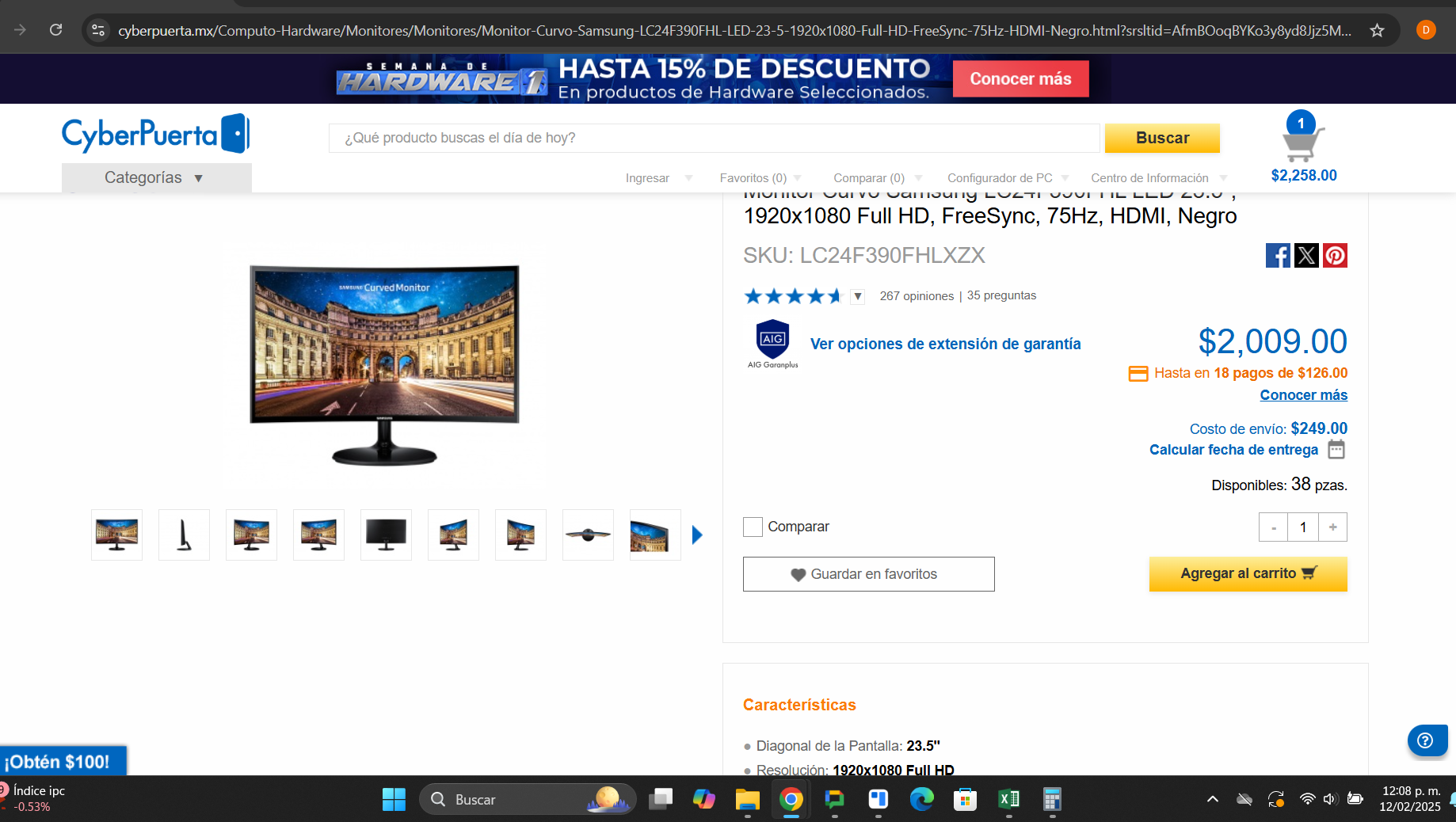Viewport: 1456px width, 822px height.
Task: Open 35 preguntas link
Action: (x=1001, y=295)
